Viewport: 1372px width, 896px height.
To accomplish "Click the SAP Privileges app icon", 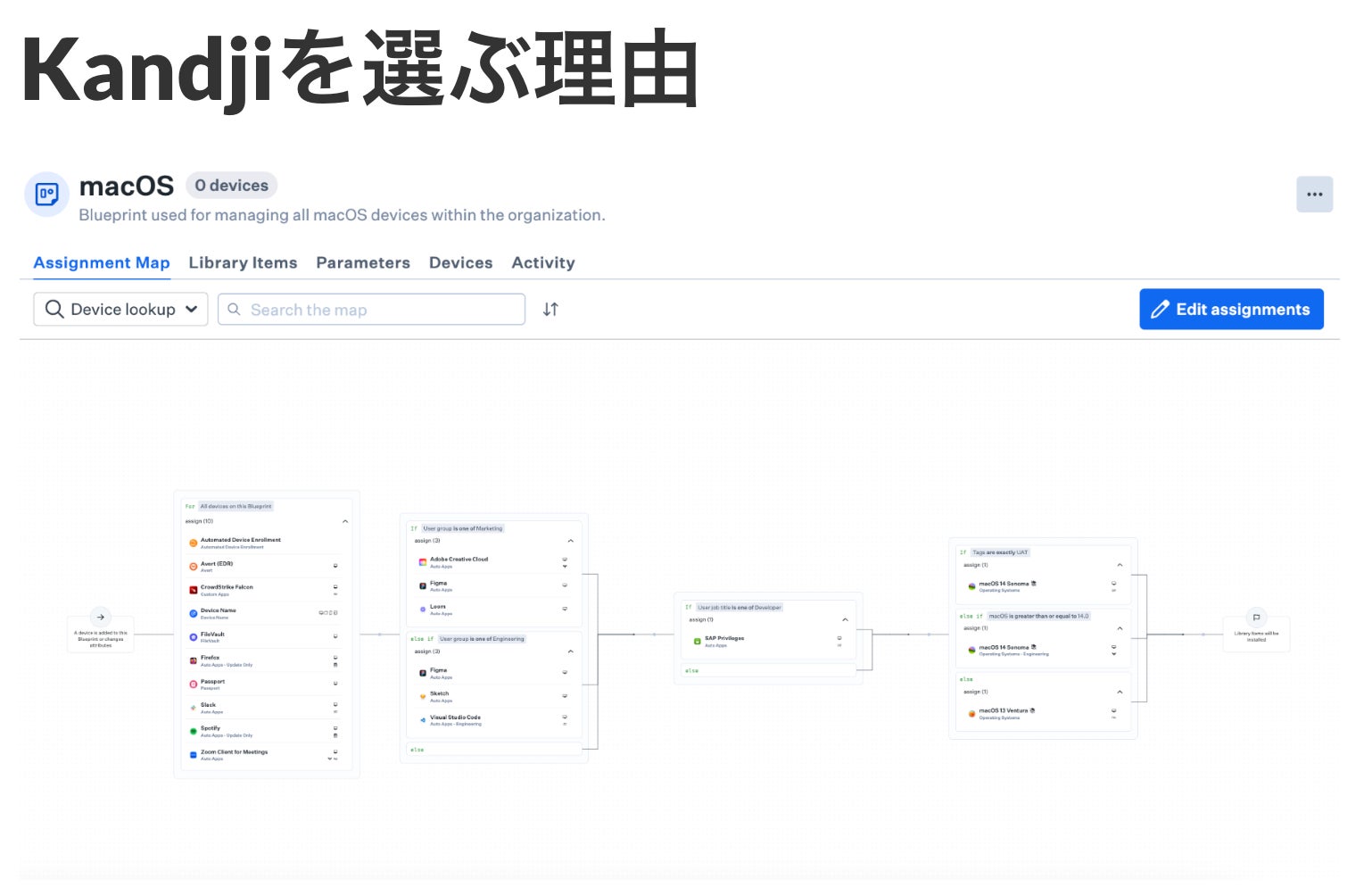I will [x=698, y=641].
